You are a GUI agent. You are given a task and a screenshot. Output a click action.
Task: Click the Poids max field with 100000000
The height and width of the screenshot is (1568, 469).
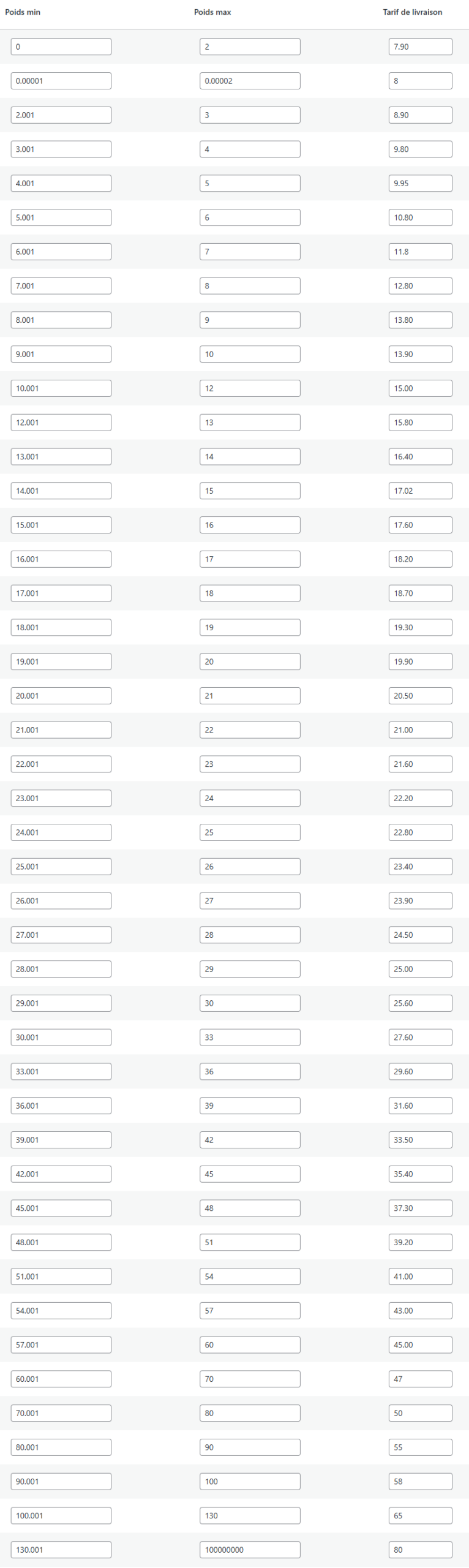[x=250, y=1550]
